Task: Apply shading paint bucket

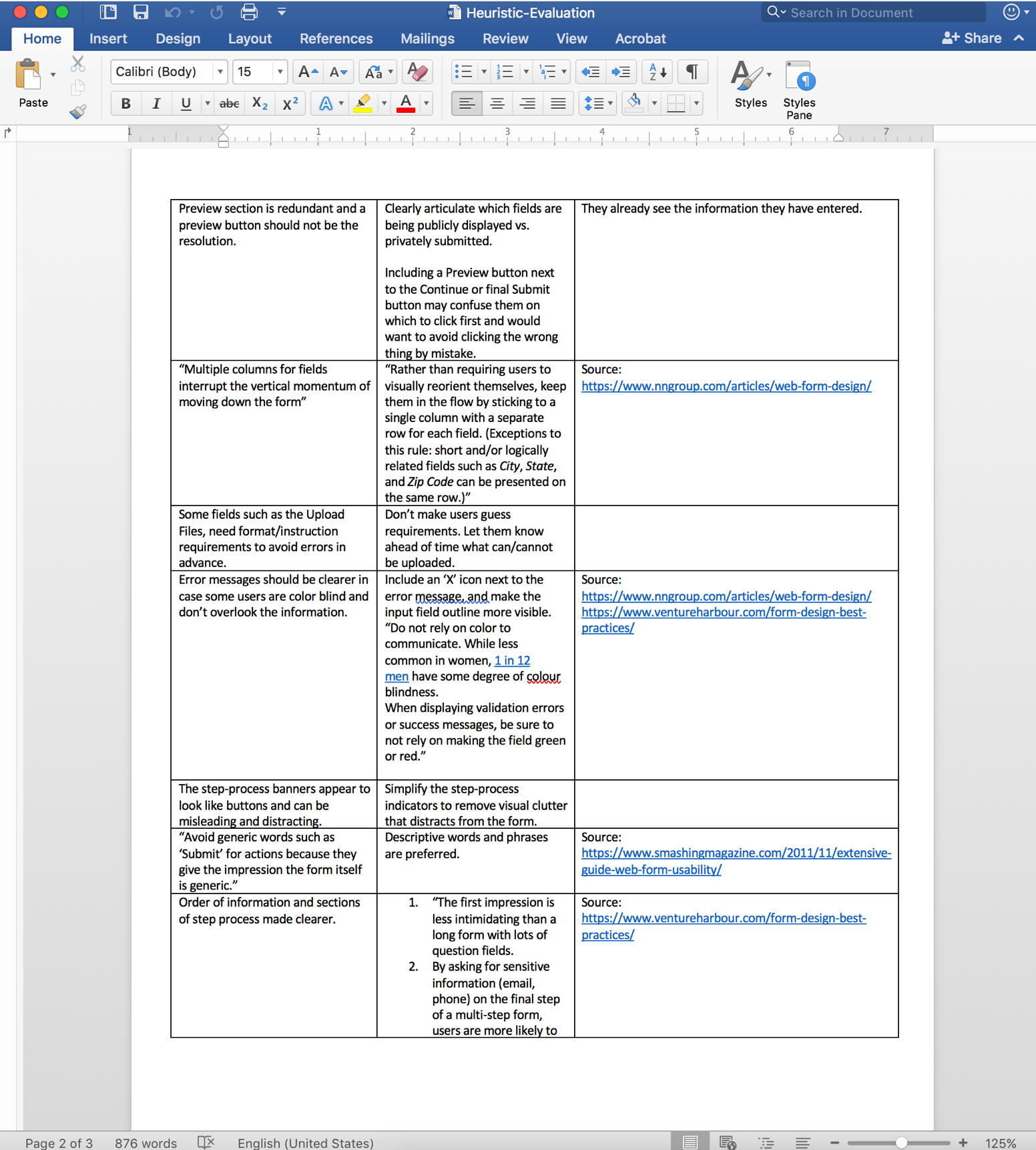Action: tap(635, 104)
